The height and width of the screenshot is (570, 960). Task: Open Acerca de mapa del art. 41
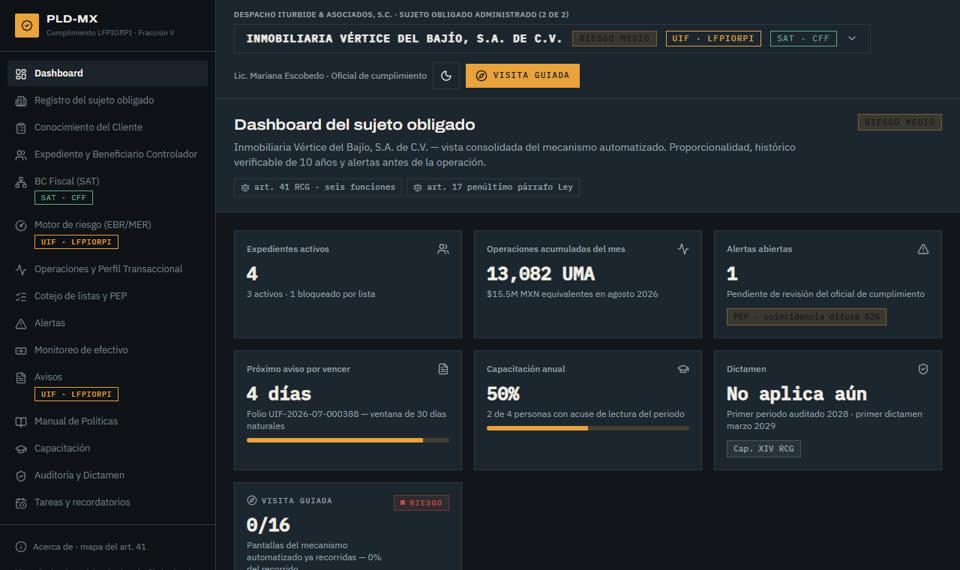[89, 547]
